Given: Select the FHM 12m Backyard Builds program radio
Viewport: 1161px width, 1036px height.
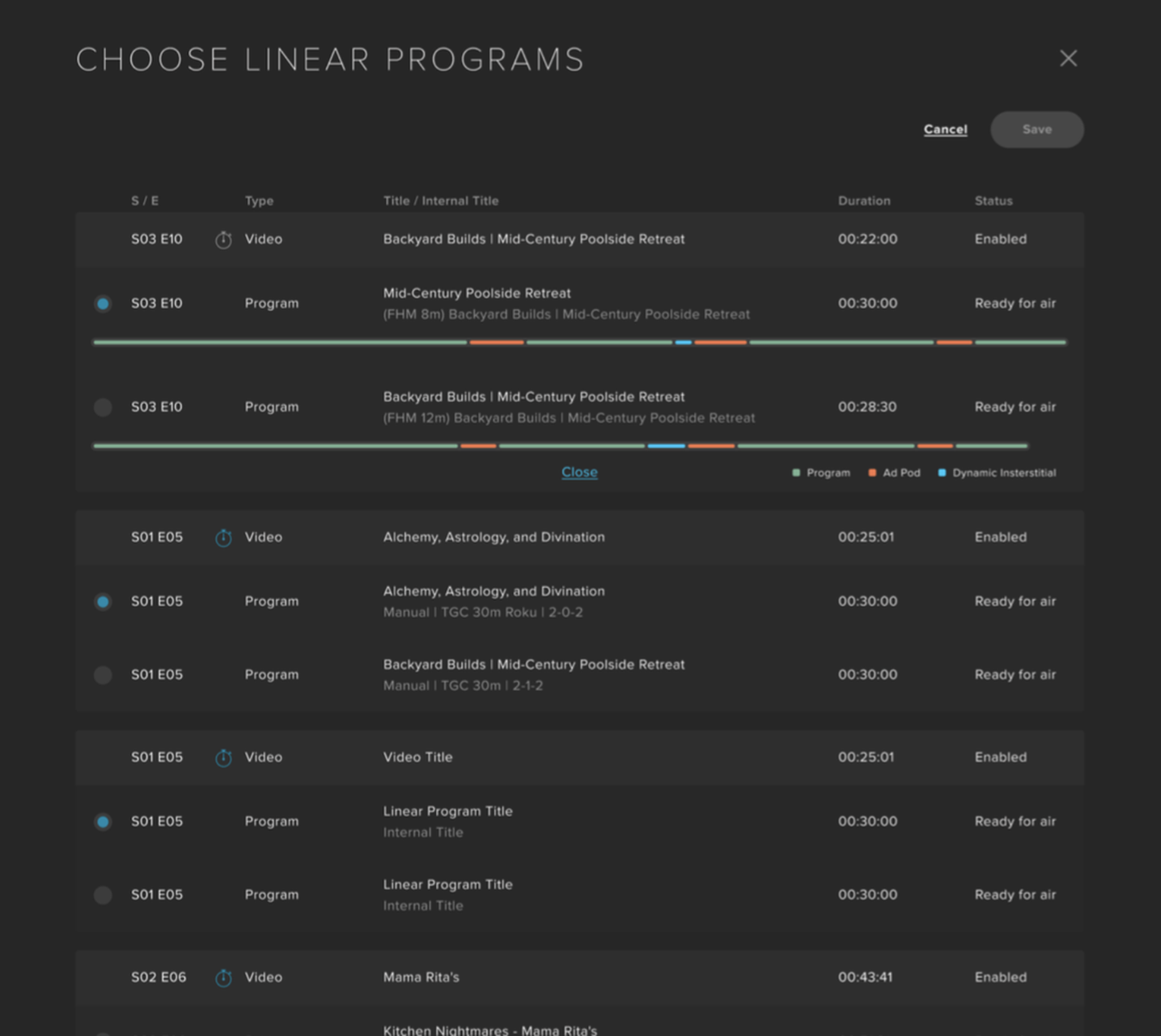Looking at the screenshot, I should (x=103, y=407).
